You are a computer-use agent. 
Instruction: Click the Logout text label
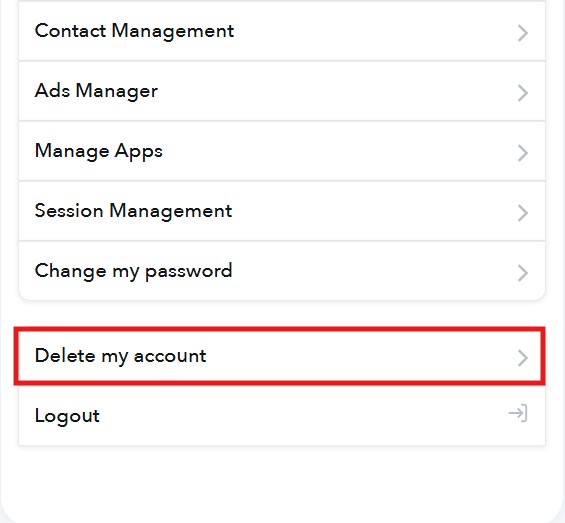[x=67, y=416]
